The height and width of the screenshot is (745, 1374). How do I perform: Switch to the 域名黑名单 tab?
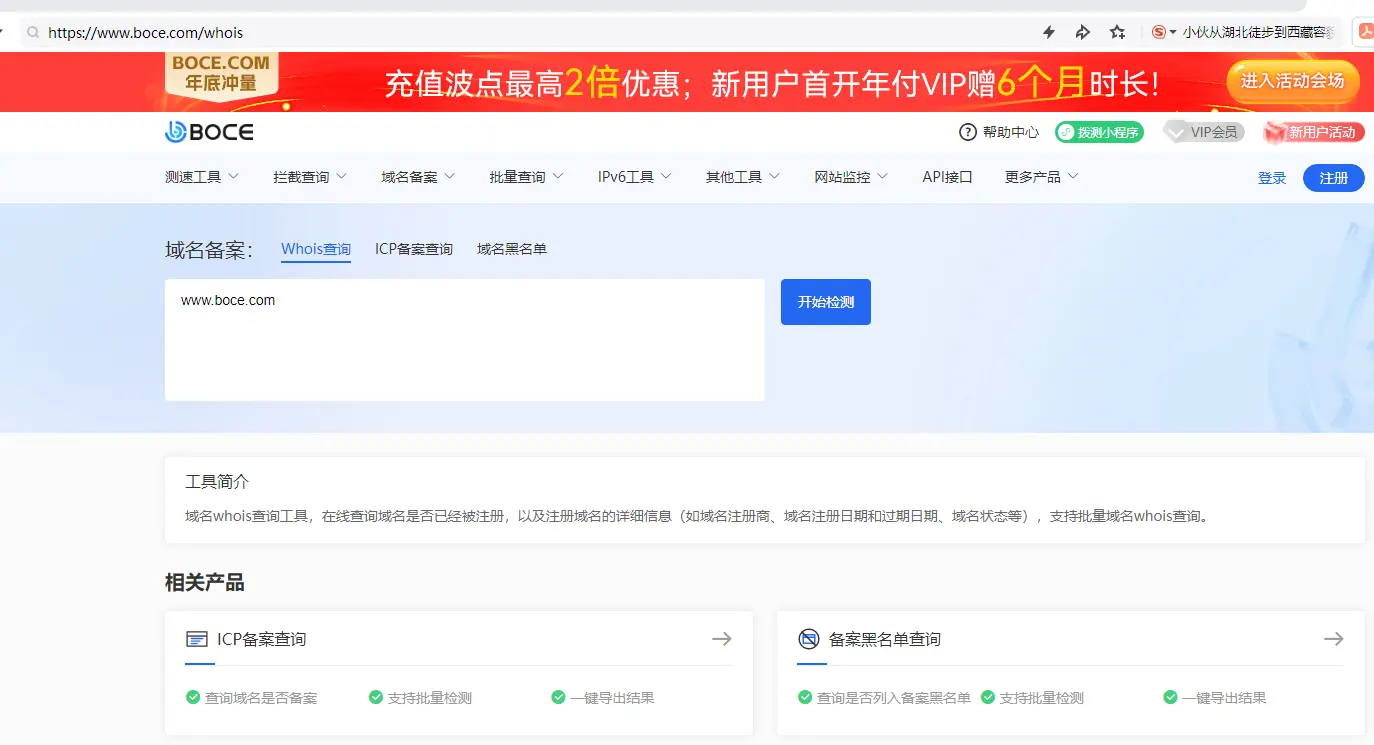[512, 249]
